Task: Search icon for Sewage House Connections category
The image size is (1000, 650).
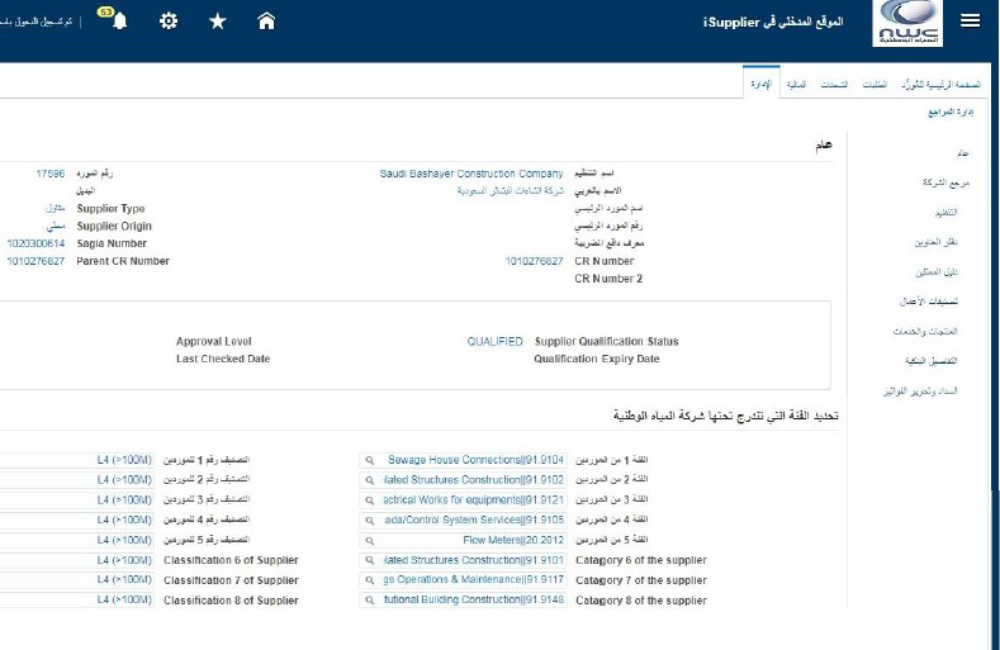Action: tap(369, 460)
